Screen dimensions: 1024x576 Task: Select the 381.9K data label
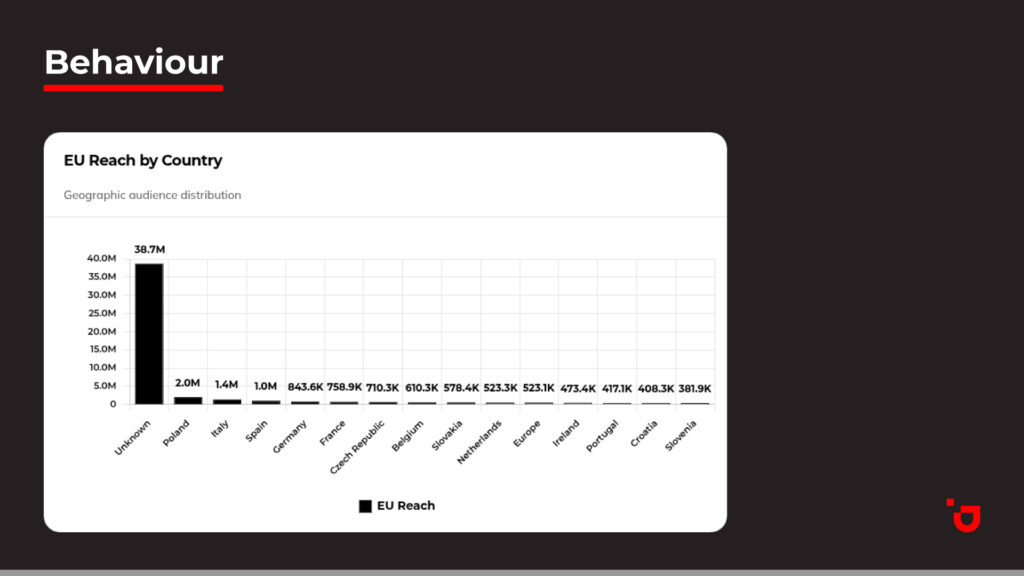click(695, 388)
